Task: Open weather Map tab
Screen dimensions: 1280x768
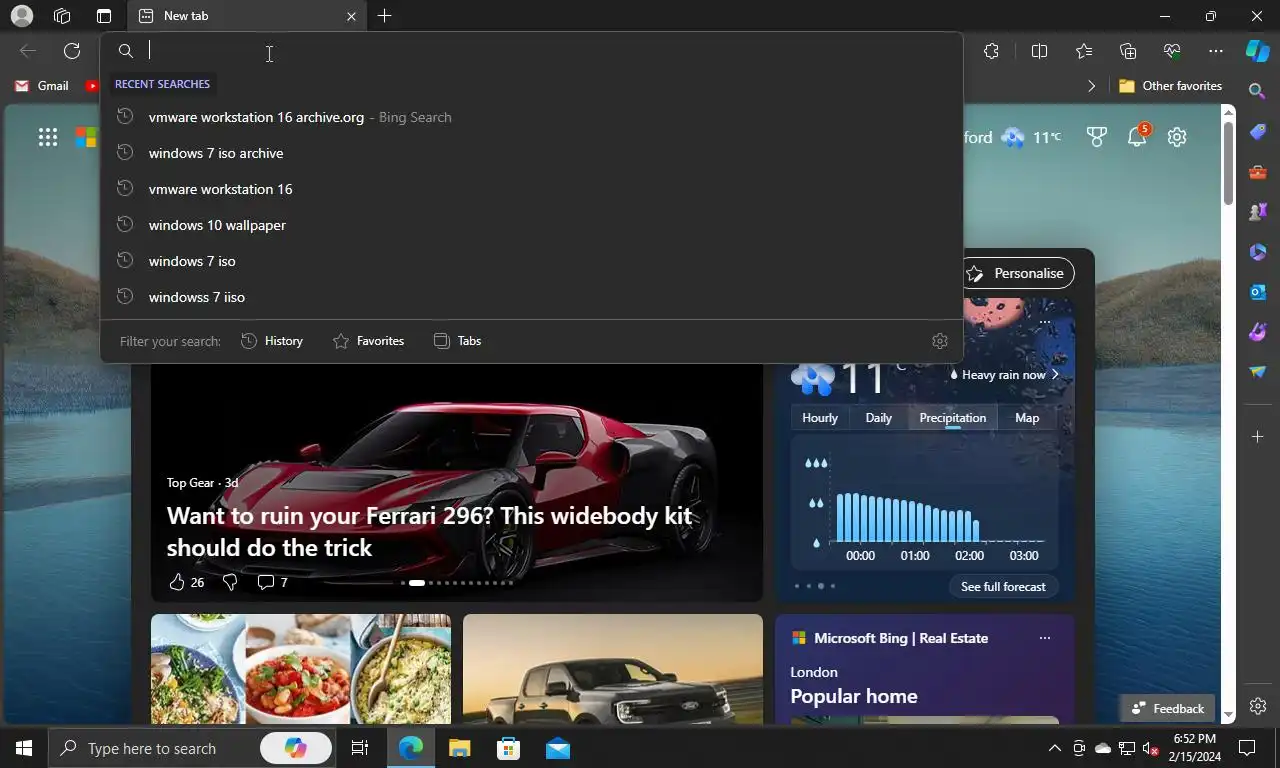Action: 1027,418
